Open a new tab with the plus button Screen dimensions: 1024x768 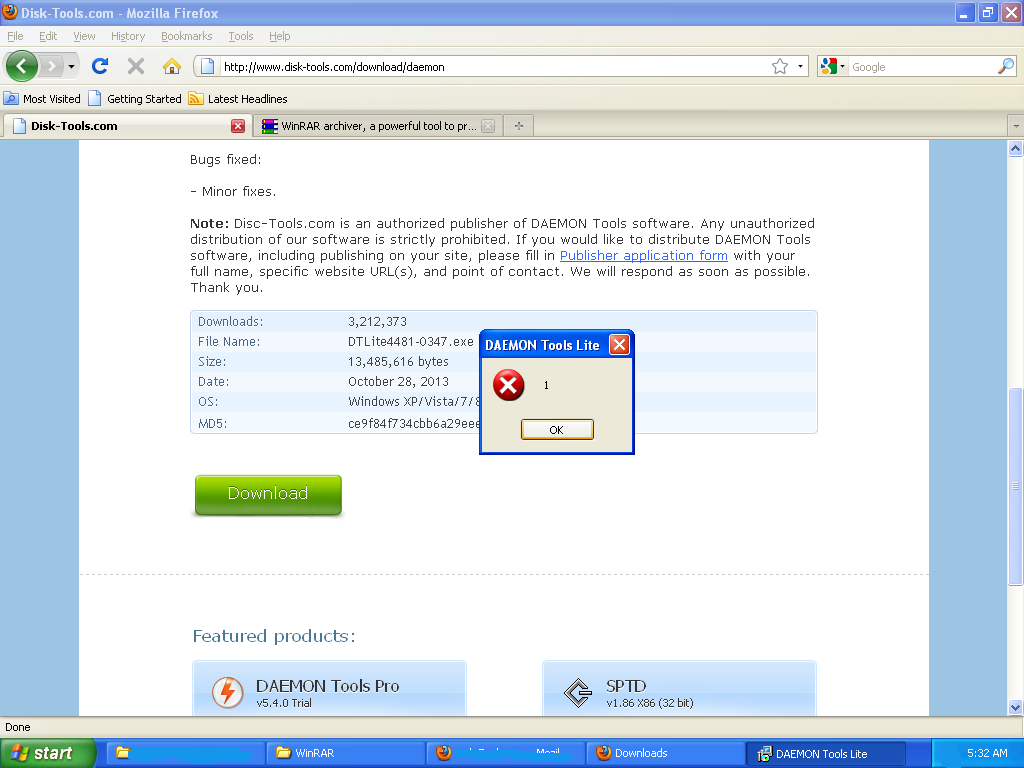(x=519, y=126)
